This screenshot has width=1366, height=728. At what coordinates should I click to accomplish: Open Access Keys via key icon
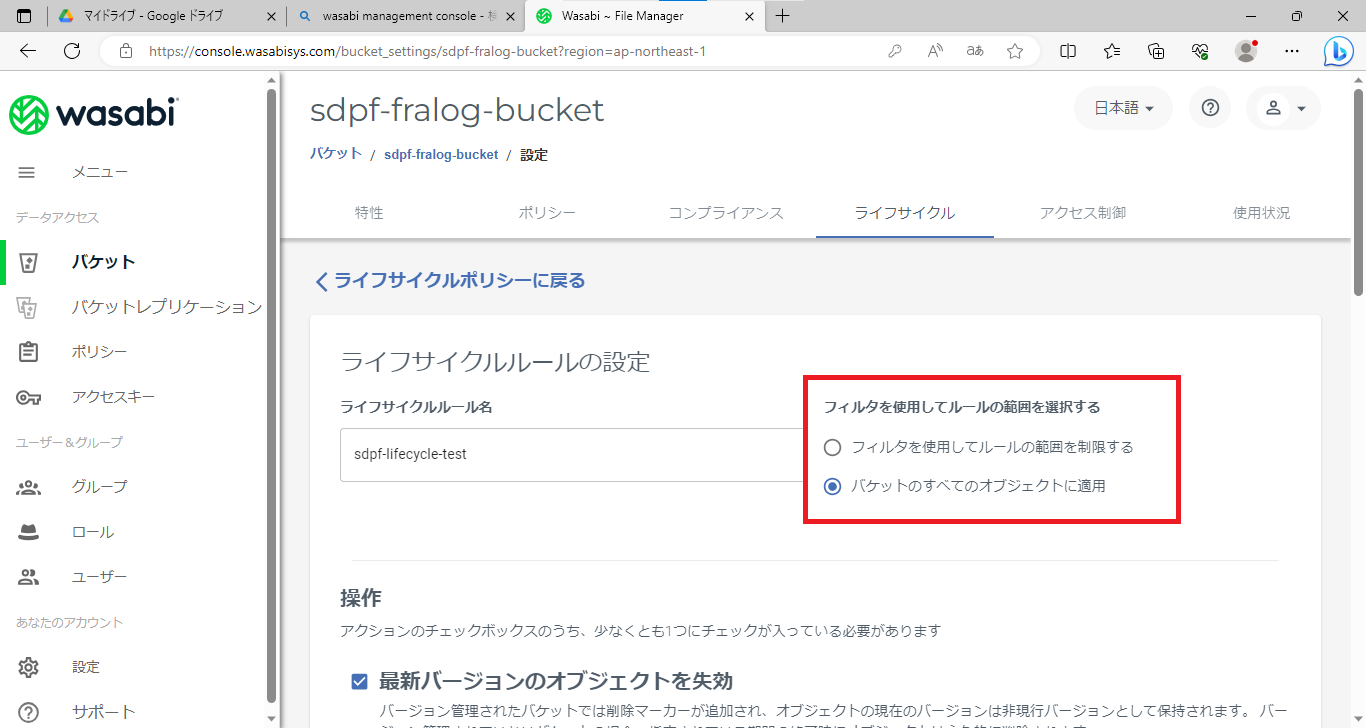pos(28,397)
